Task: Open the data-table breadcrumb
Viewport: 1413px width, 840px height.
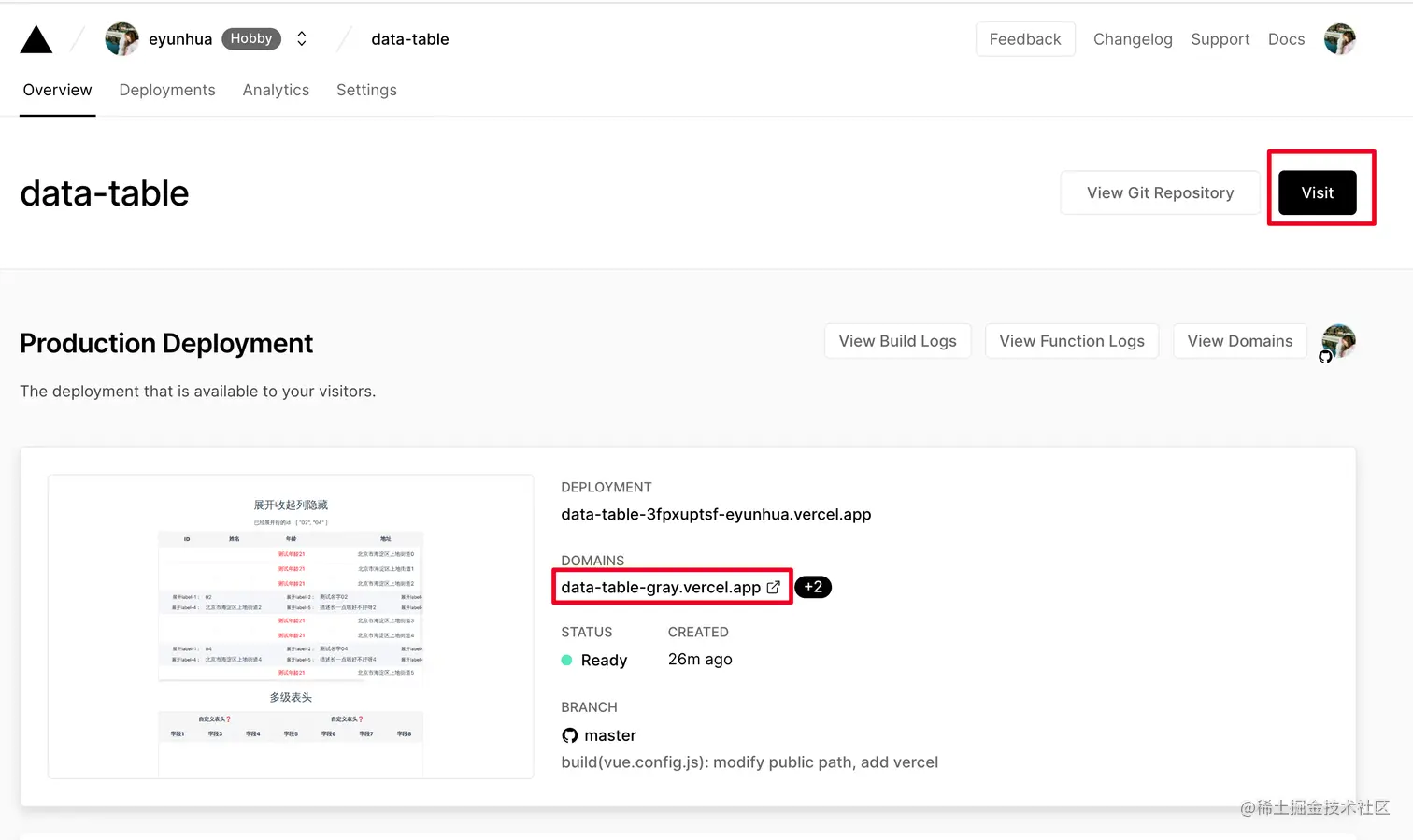Action: tap(410, 39)
